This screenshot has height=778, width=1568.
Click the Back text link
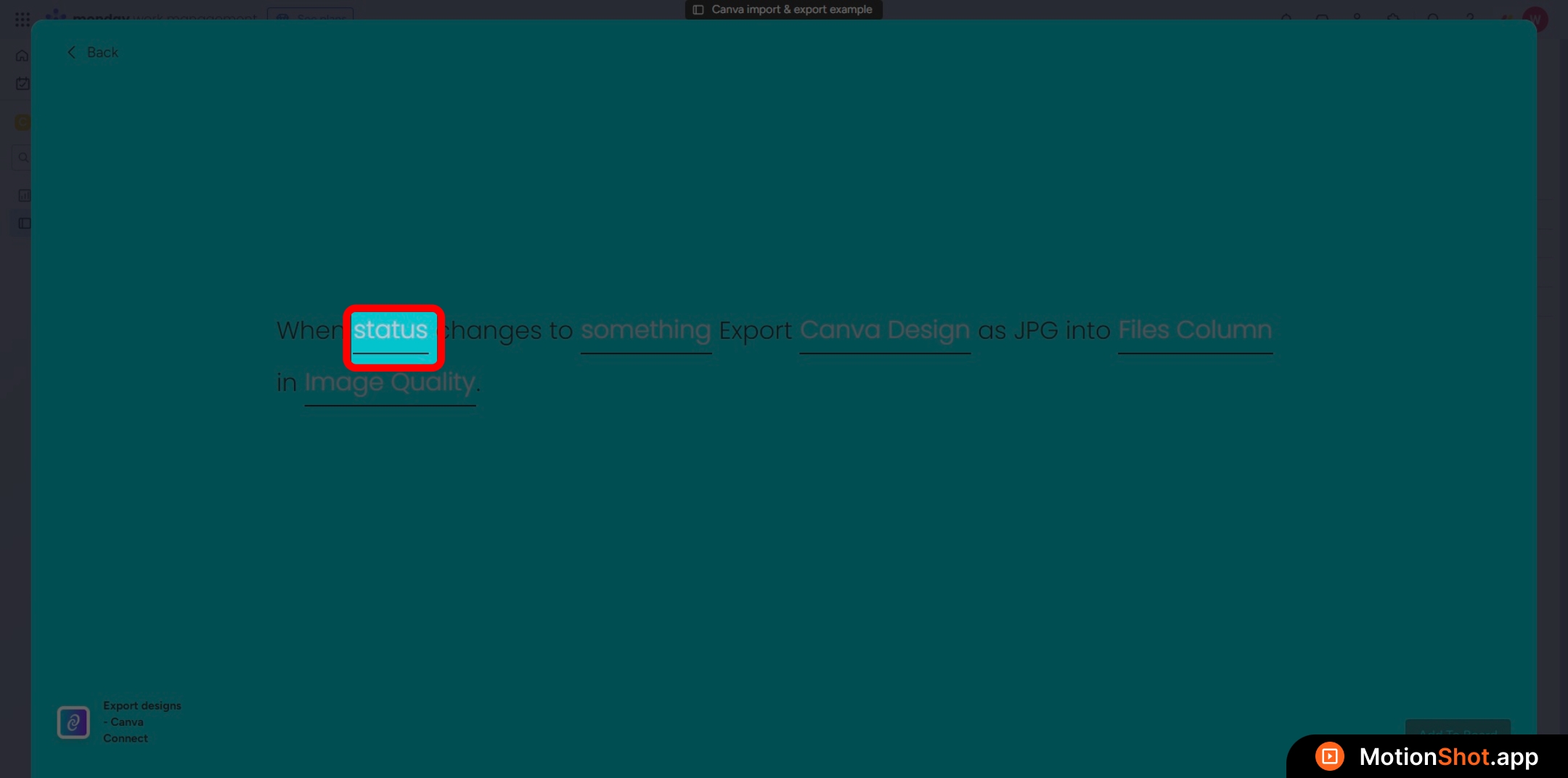[102, 52]
